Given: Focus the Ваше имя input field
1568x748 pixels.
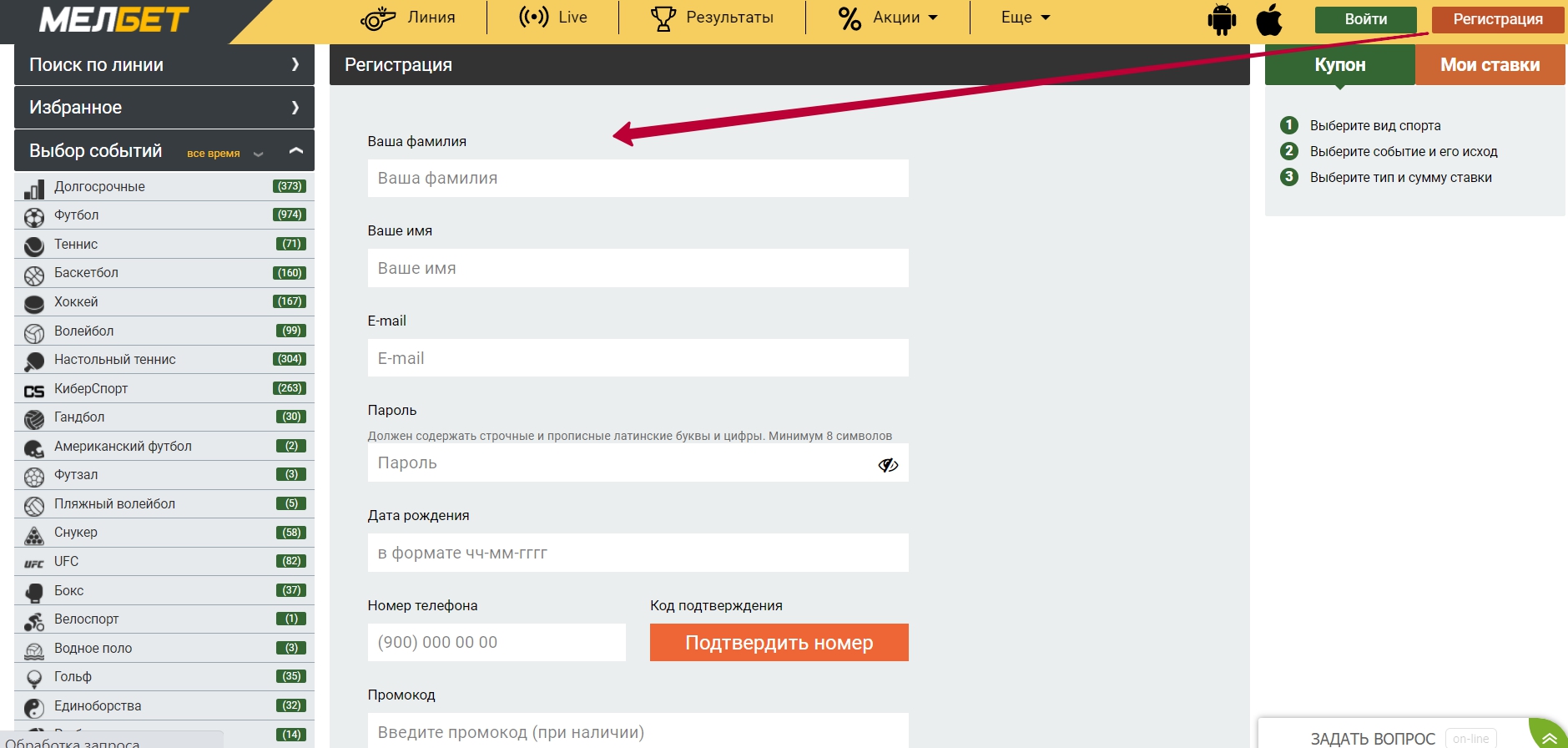Looking at the screenshot, I should 638,268.
